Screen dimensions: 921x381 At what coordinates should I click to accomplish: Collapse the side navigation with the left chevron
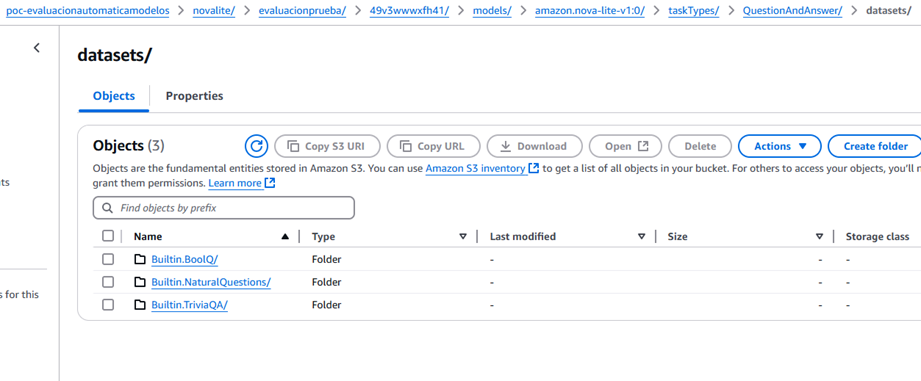36,48
